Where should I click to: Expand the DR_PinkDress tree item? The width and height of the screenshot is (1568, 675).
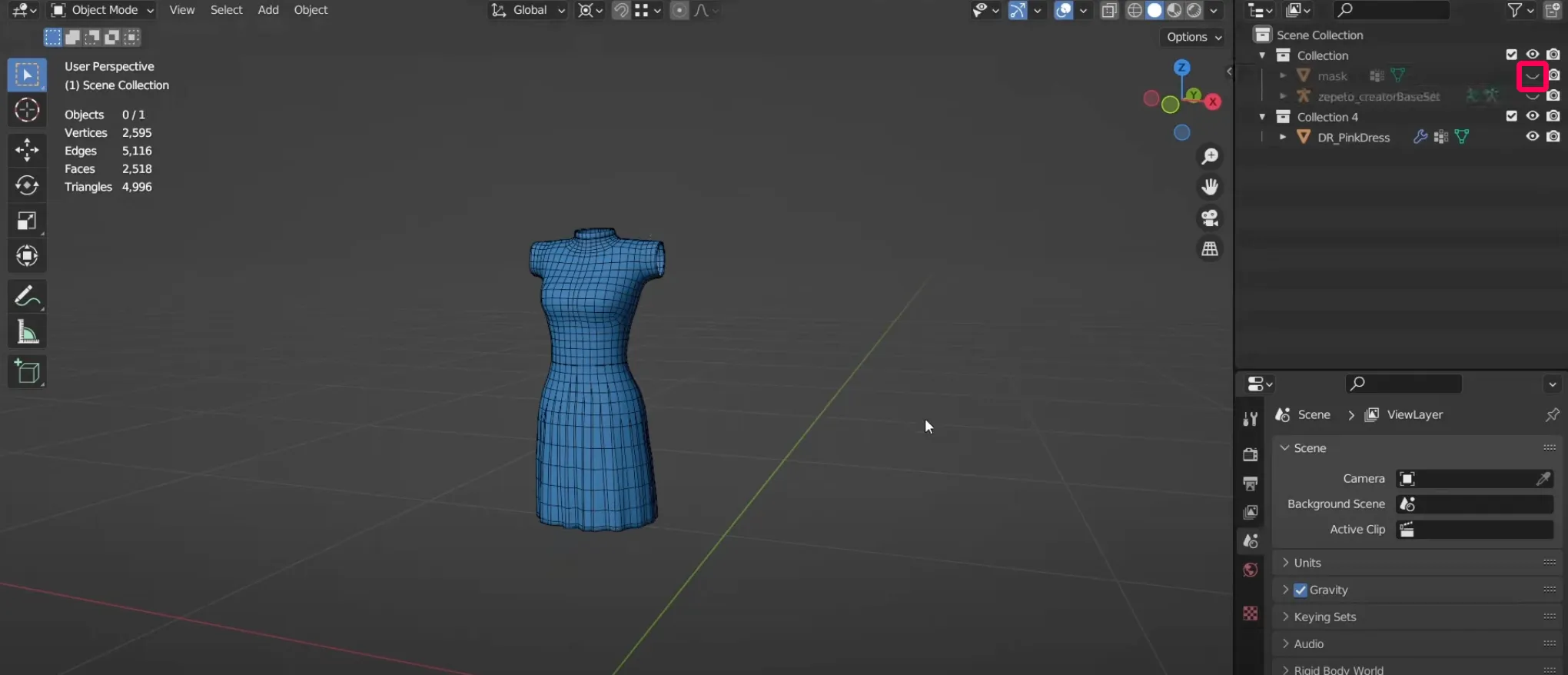(1282, 137)
